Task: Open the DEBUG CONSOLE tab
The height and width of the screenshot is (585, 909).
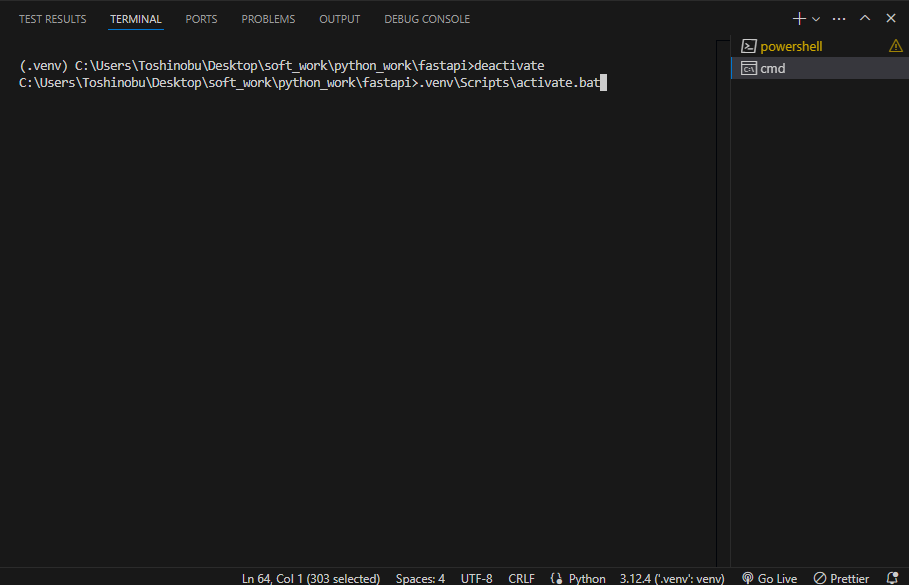Action: click(x=427, y=18)
